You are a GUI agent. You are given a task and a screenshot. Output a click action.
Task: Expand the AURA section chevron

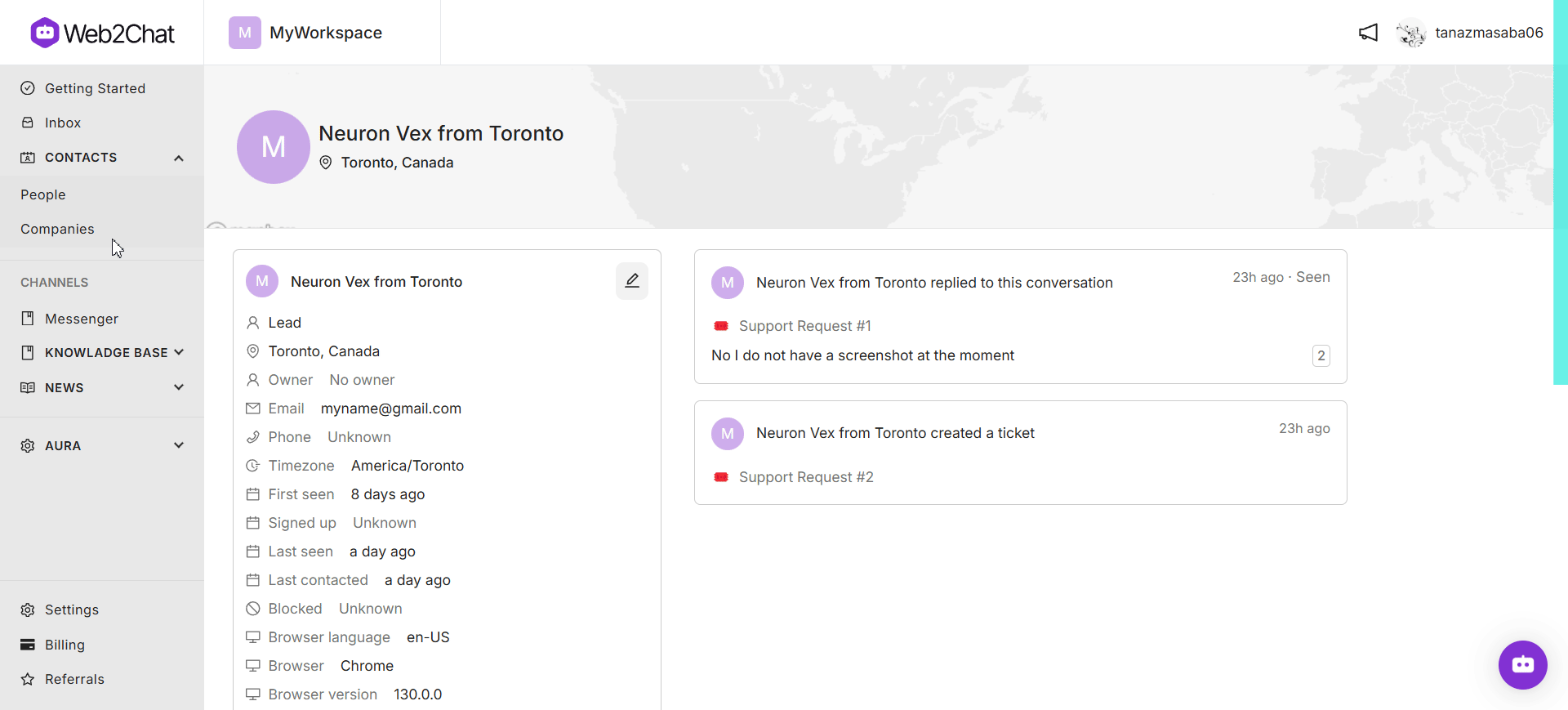179,445
